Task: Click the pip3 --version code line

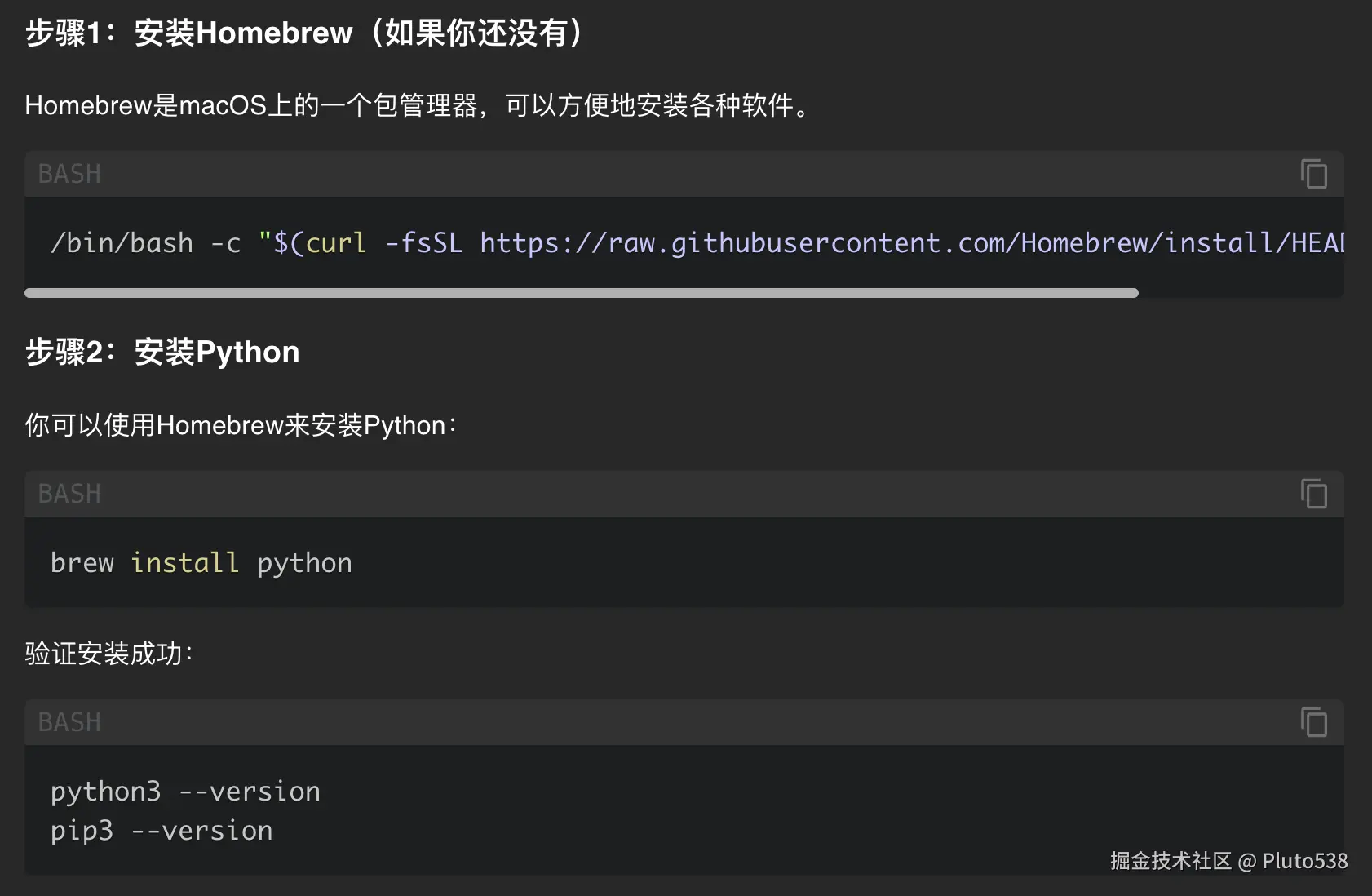Action: (x=162, y=831)
